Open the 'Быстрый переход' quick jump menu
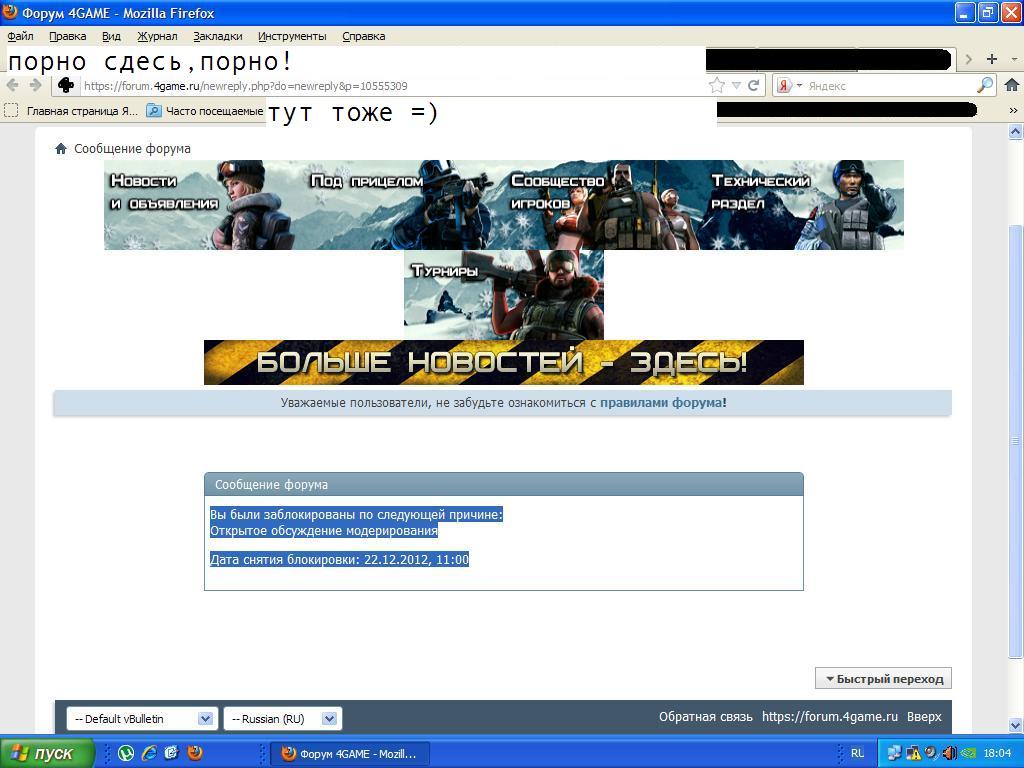Viewport: 1024px width, 768px height. point(884,679)
